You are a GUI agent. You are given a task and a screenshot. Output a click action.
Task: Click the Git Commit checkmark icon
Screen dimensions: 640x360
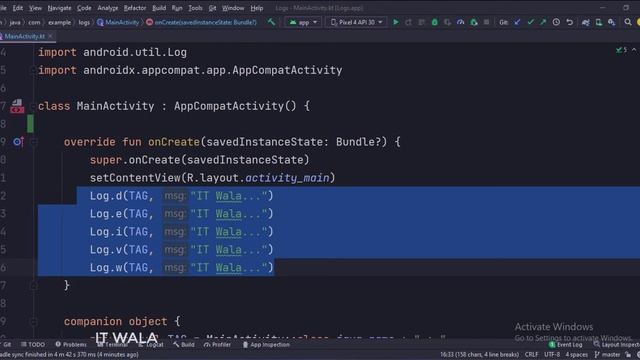click(x=530, y=22)
